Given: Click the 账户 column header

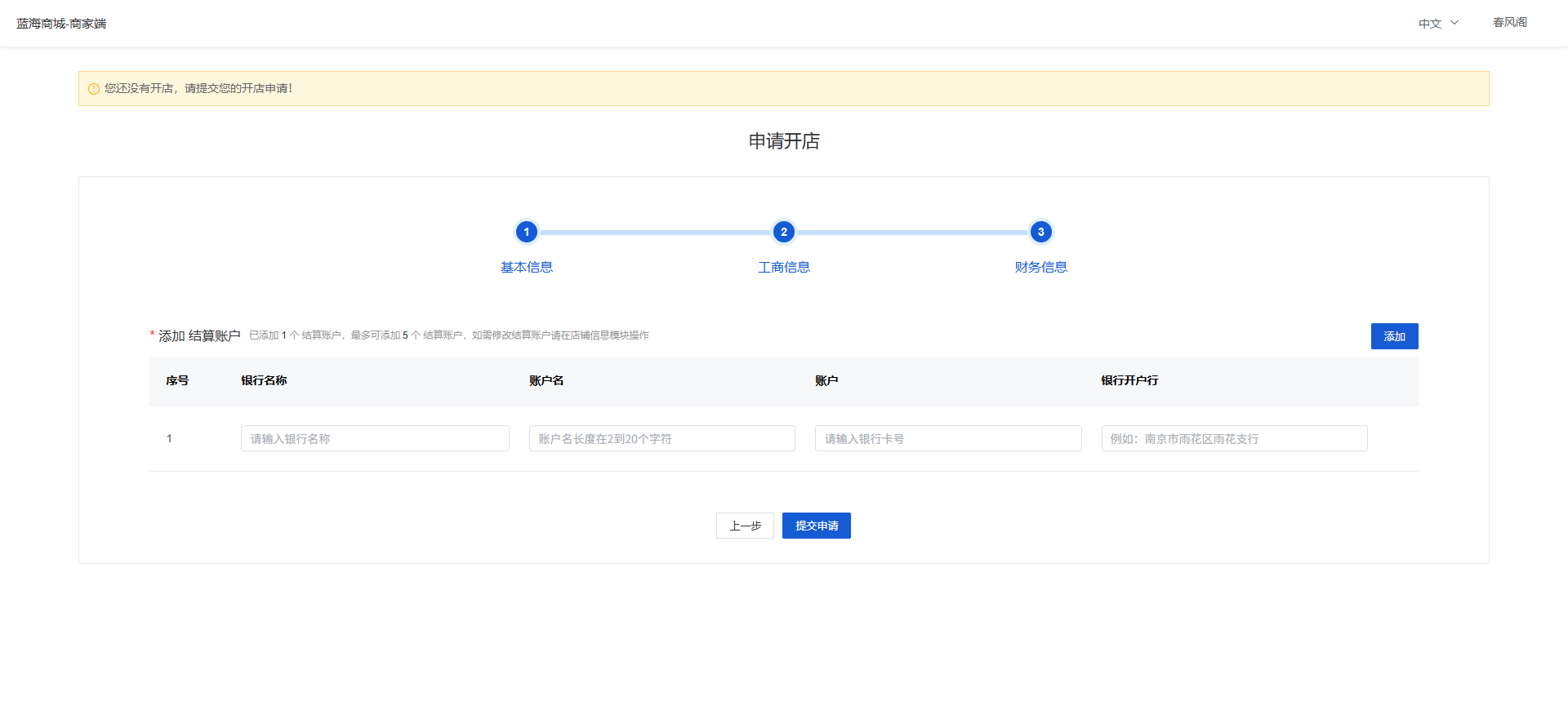Looking at the screenshot, I should pos(826,380).
